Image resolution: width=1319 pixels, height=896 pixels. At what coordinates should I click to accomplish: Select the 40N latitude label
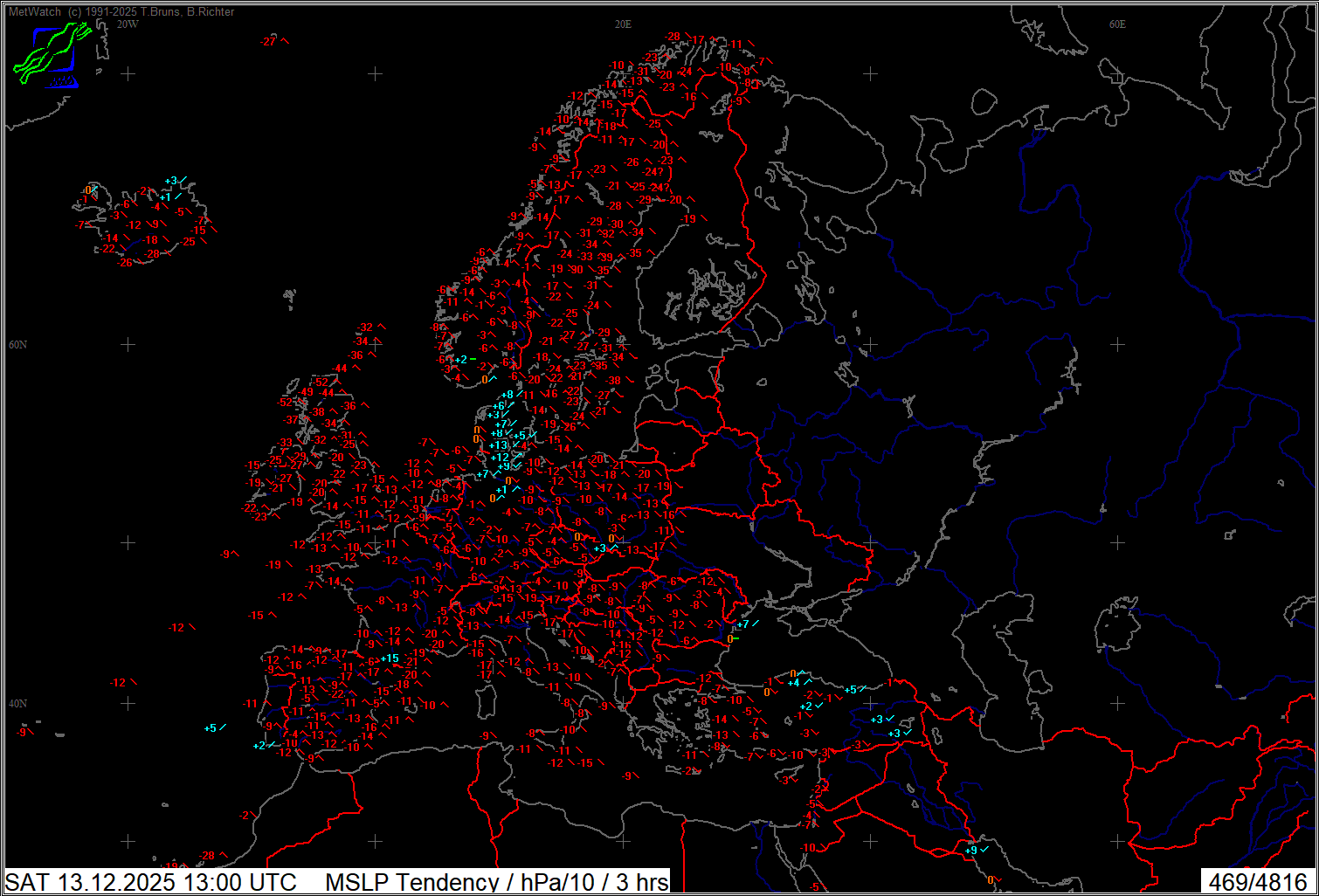pyautogui.click(x=17, y=704)
